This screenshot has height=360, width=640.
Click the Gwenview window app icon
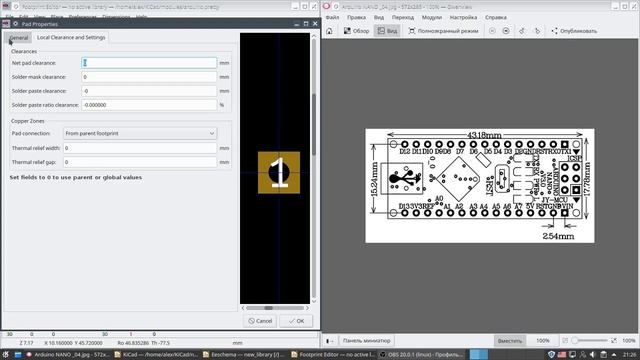click(326, 7)
